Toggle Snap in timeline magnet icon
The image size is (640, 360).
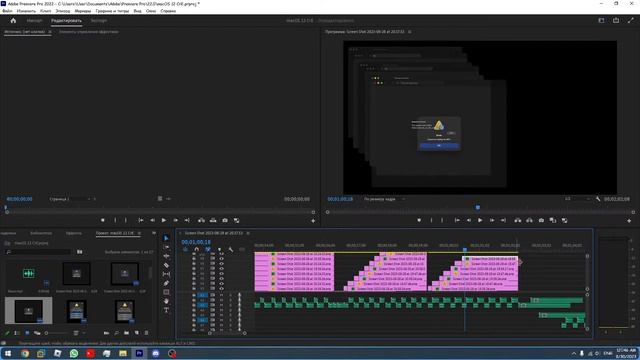point(197,249)
